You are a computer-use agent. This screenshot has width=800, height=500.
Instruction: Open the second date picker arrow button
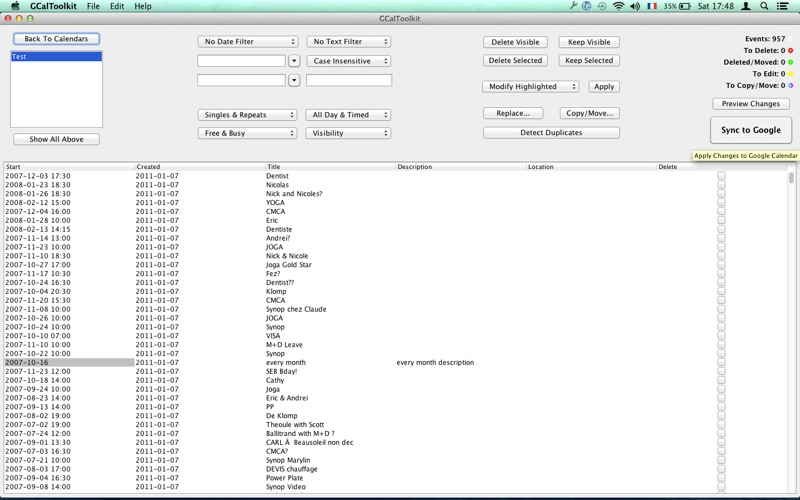(294, 81)
